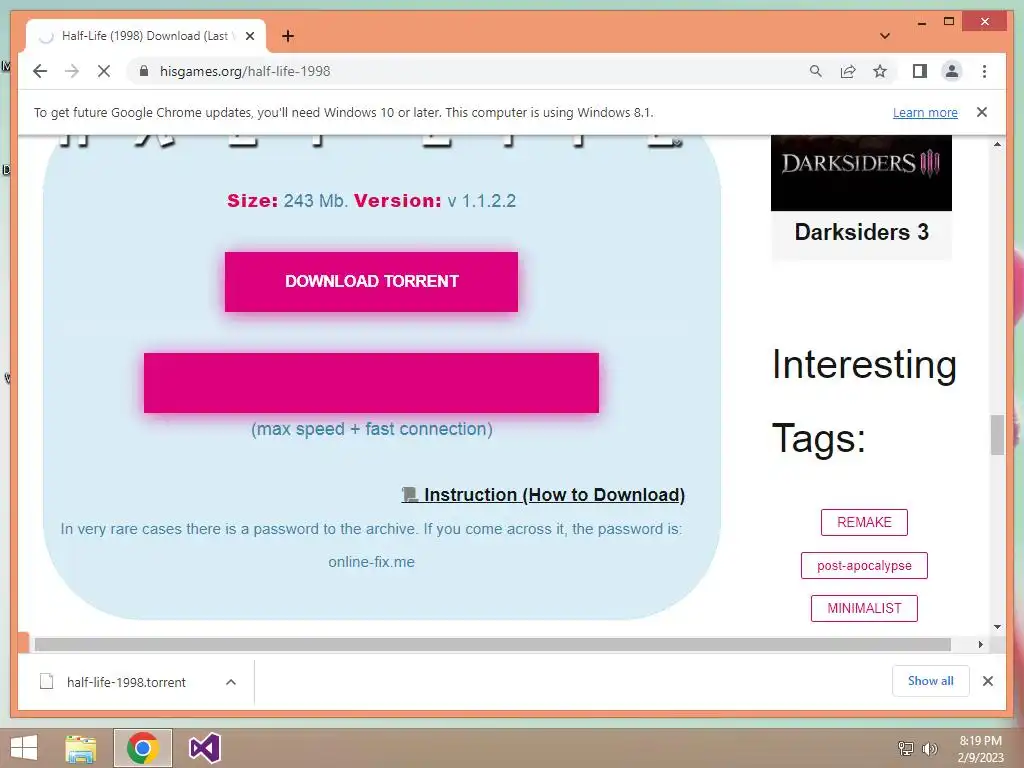Image resolution: width=1024 pixels, height=768 pixels.
Task: Expand the half-life-1998.torrent download options chevron
Action: click(x=231, y=682)
